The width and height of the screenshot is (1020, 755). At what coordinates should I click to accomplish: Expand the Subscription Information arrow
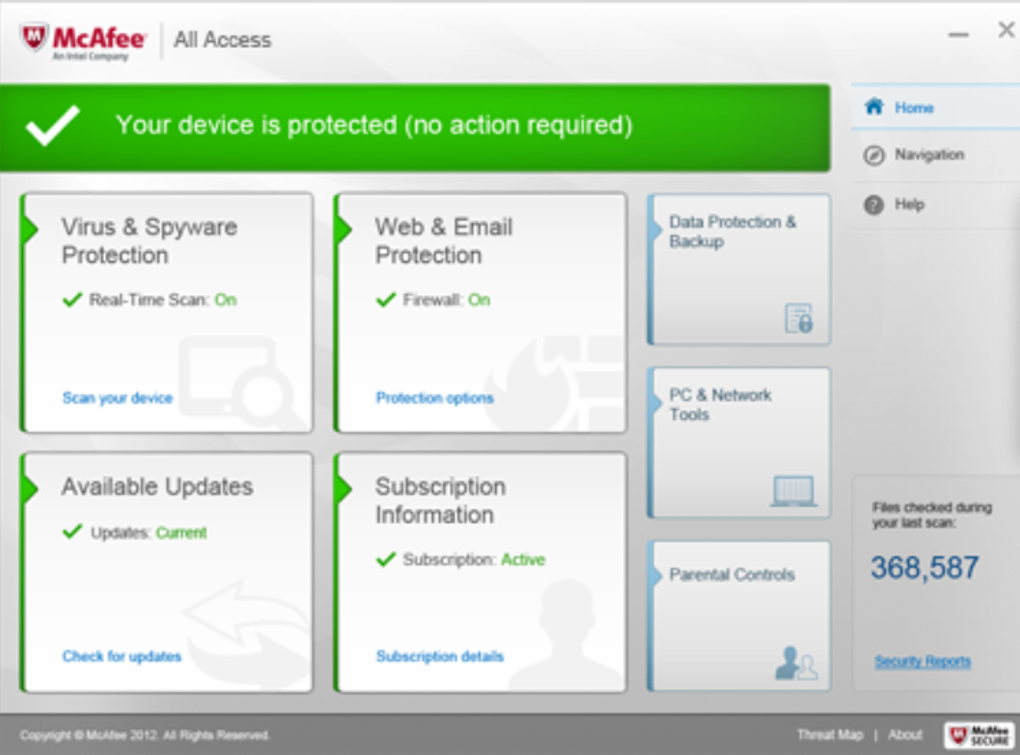pyautogui.click(x=343, y=488)
